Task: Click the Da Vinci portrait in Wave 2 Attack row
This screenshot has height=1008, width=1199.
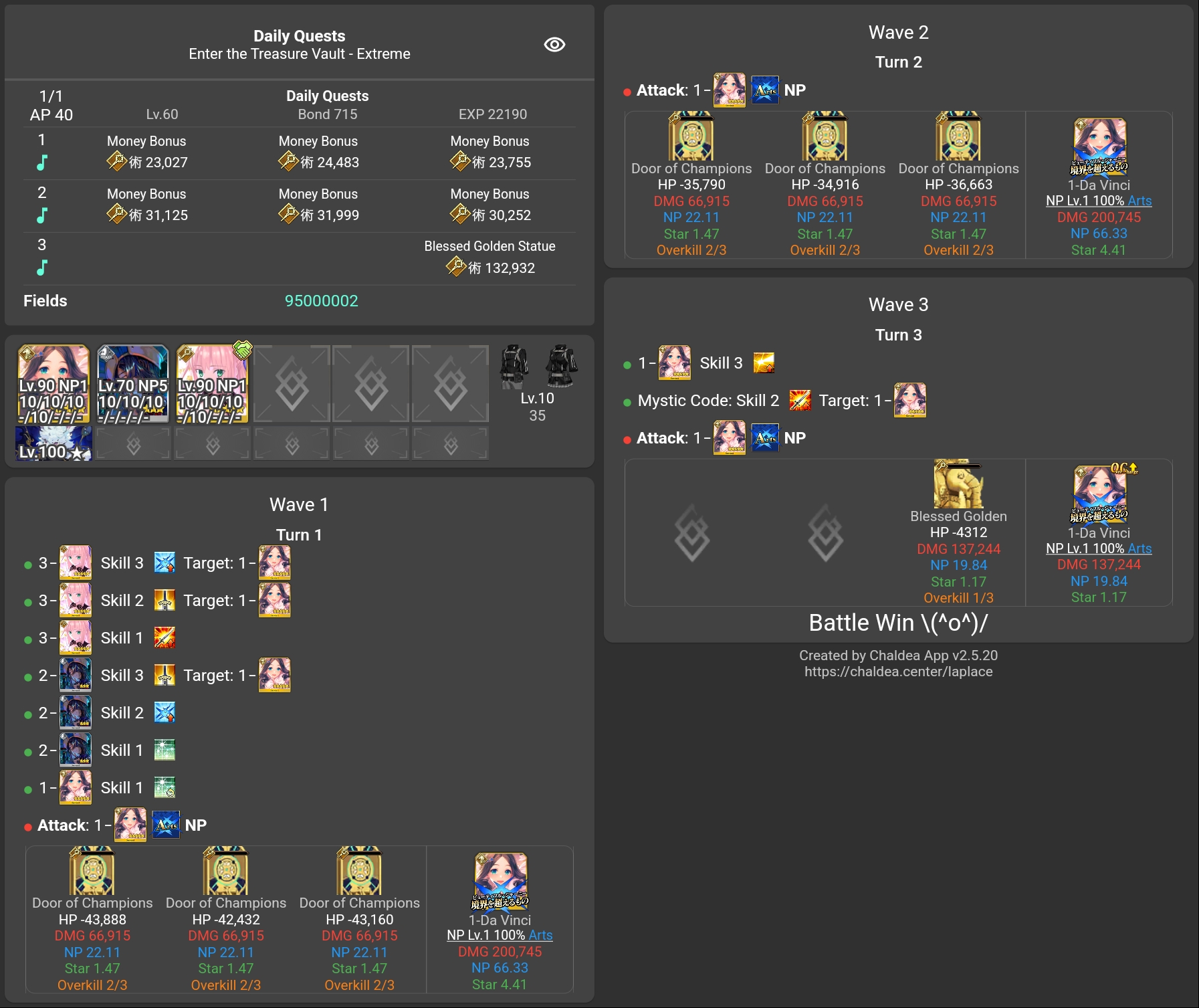Action: [x=729, y=90]
